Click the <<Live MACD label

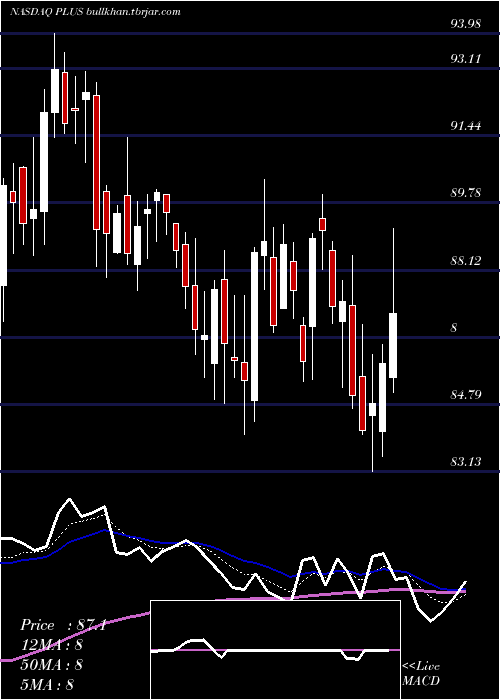point(421,673)
